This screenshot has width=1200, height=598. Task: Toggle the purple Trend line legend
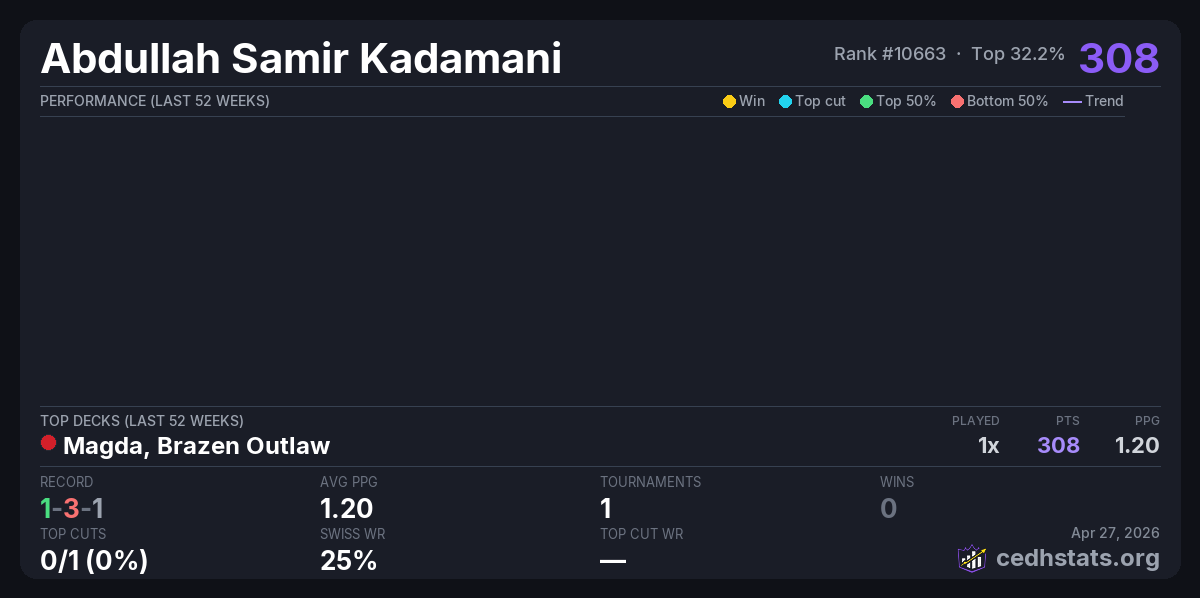pyautogui.click(x=1072, y=101)
